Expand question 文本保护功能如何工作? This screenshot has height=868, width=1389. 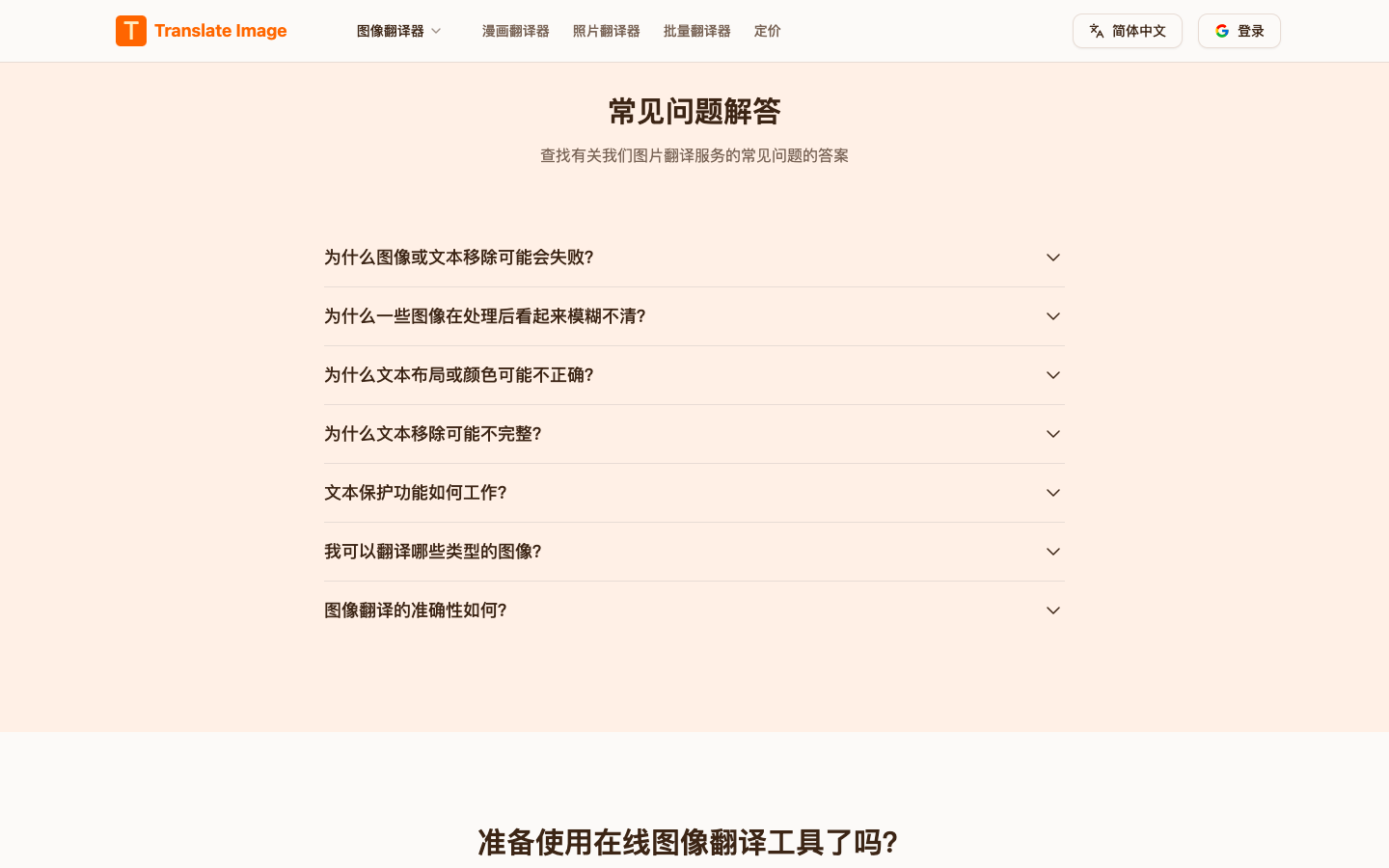click(x=694, y=493)
